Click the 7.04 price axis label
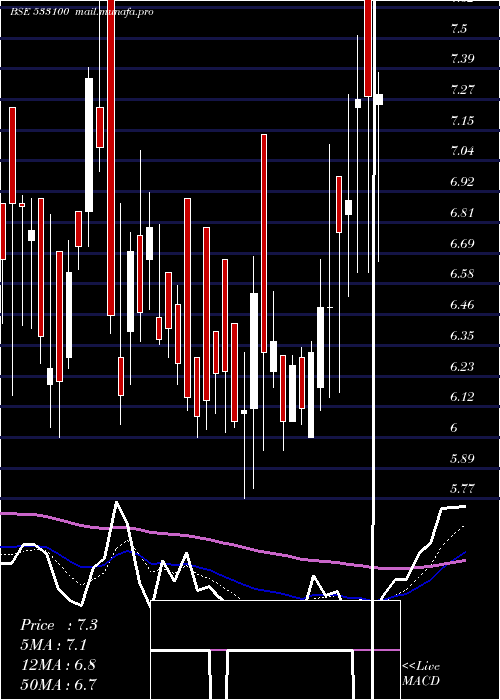This screenshot has height=700, width=500. point(462,151)
